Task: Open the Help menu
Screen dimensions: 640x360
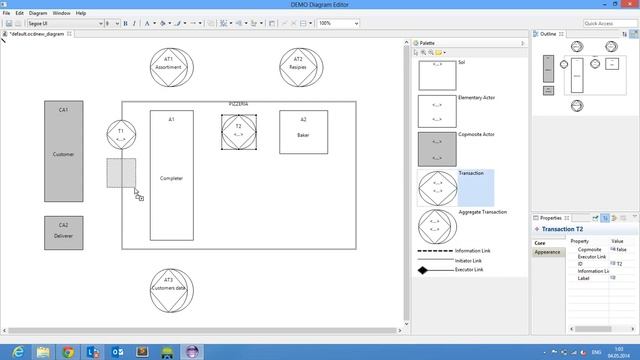Action: (x=81, y=13)
